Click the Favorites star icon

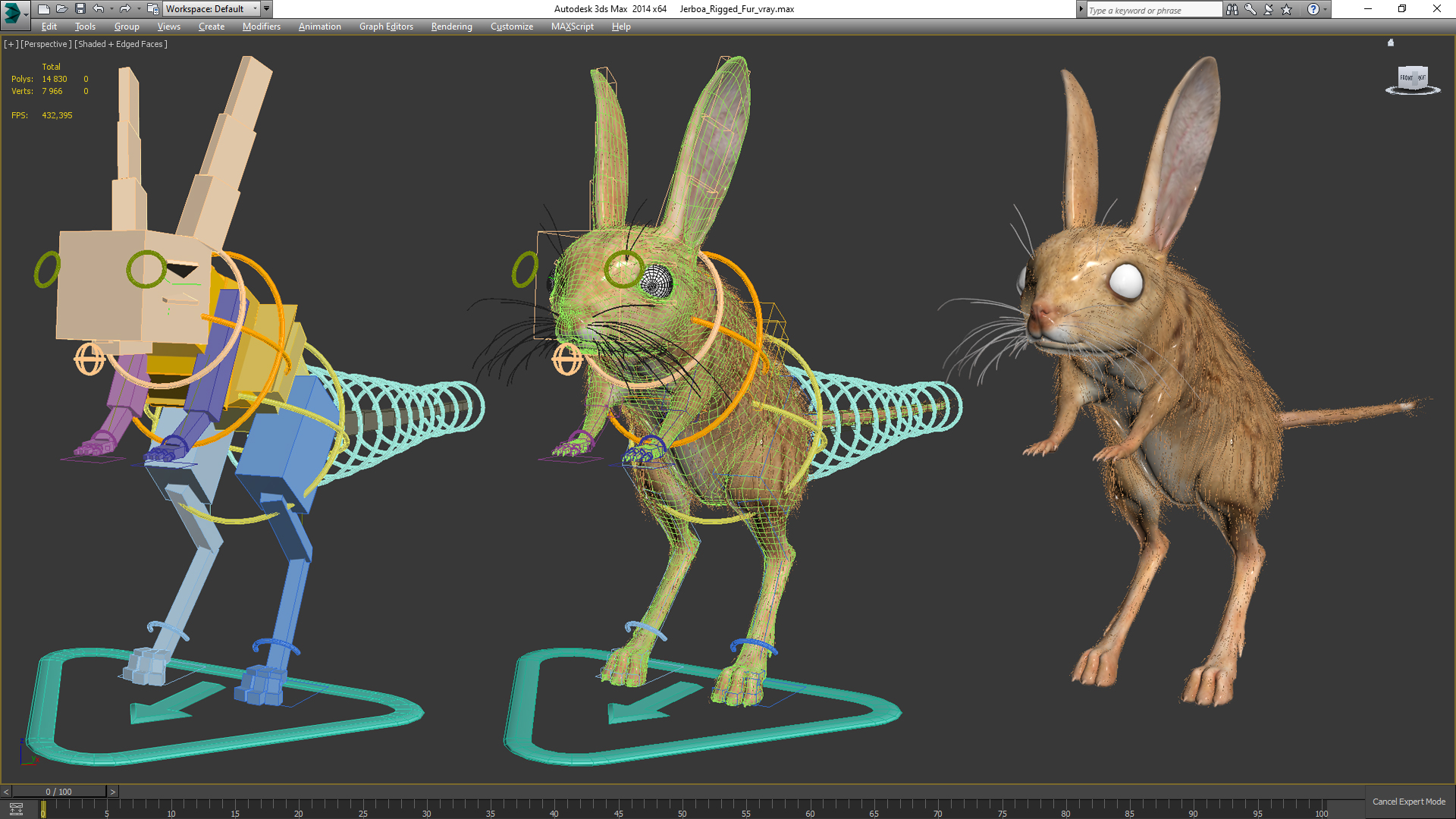tap(1287, 9)
